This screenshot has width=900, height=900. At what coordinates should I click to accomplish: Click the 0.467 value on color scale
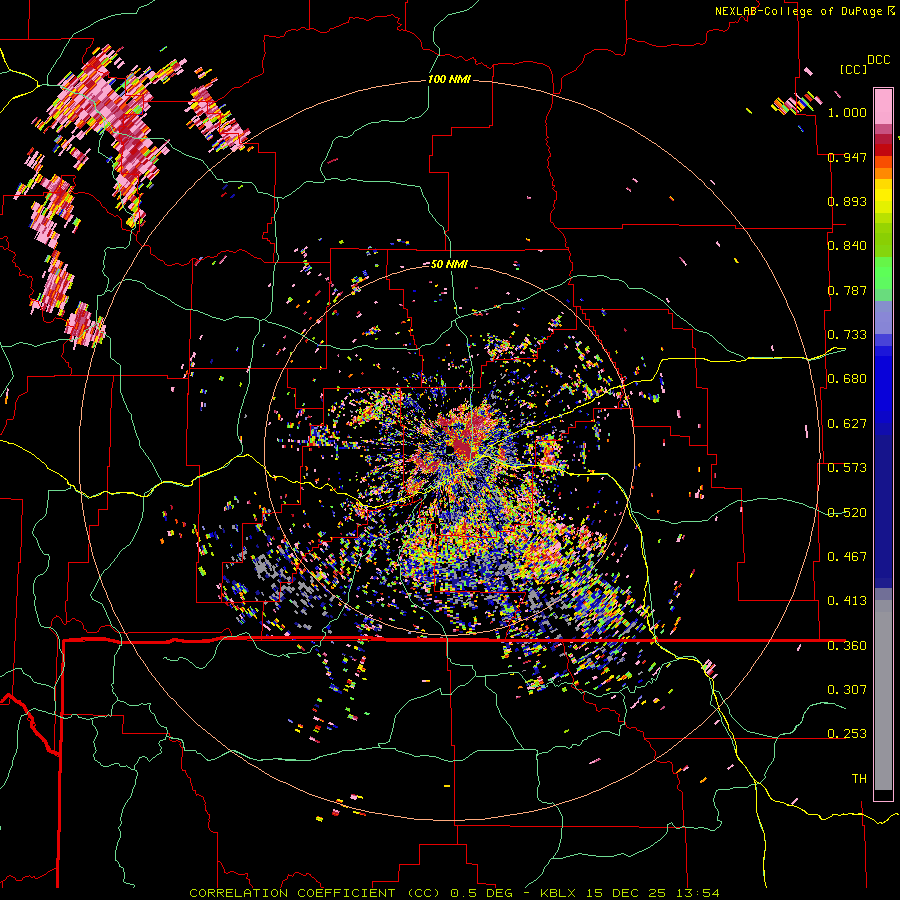(x=847, y=556)
